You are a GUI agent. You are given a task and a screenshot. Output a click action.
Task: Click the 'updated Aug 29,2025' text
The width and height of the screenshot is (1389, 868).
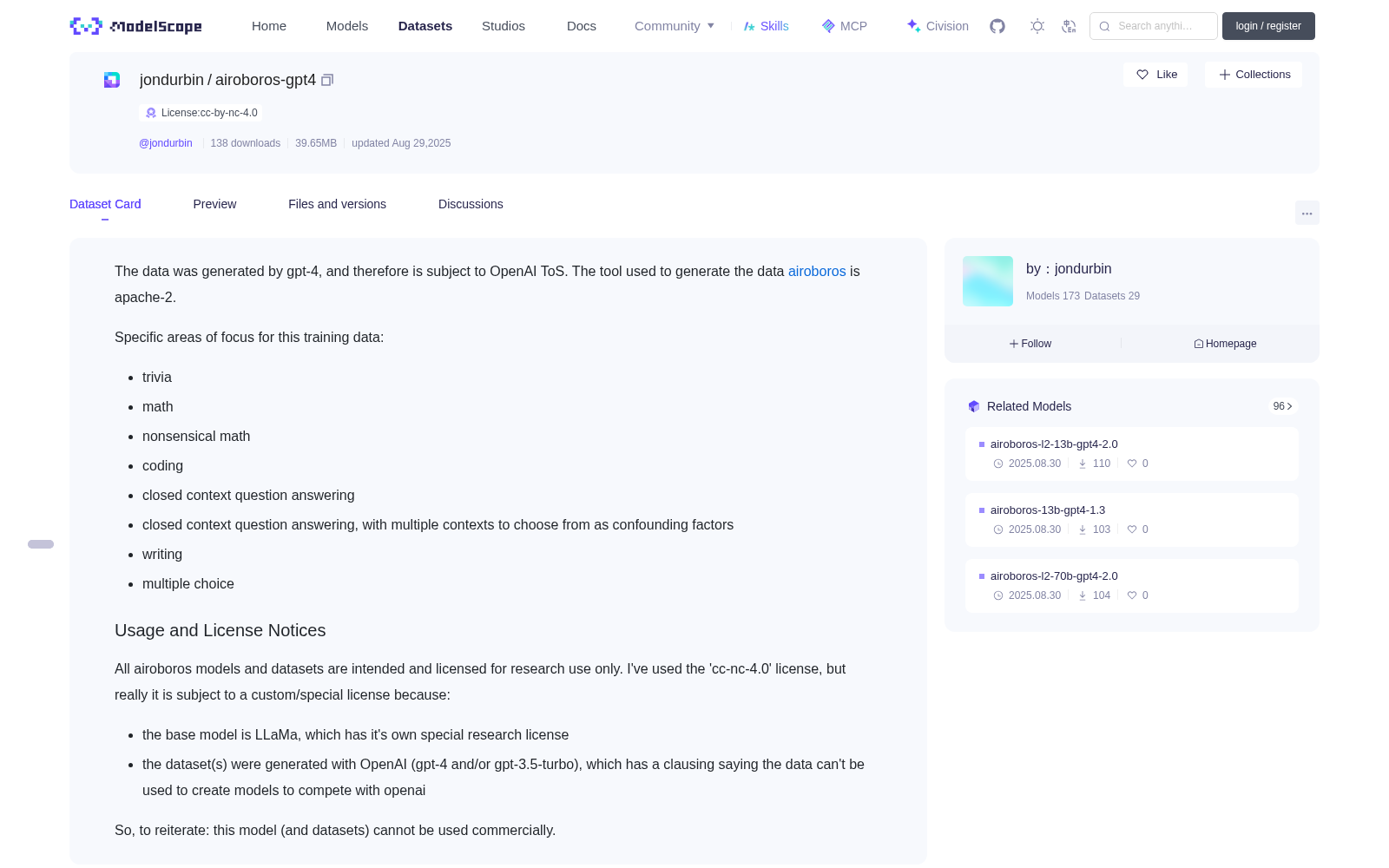point(401,143)
